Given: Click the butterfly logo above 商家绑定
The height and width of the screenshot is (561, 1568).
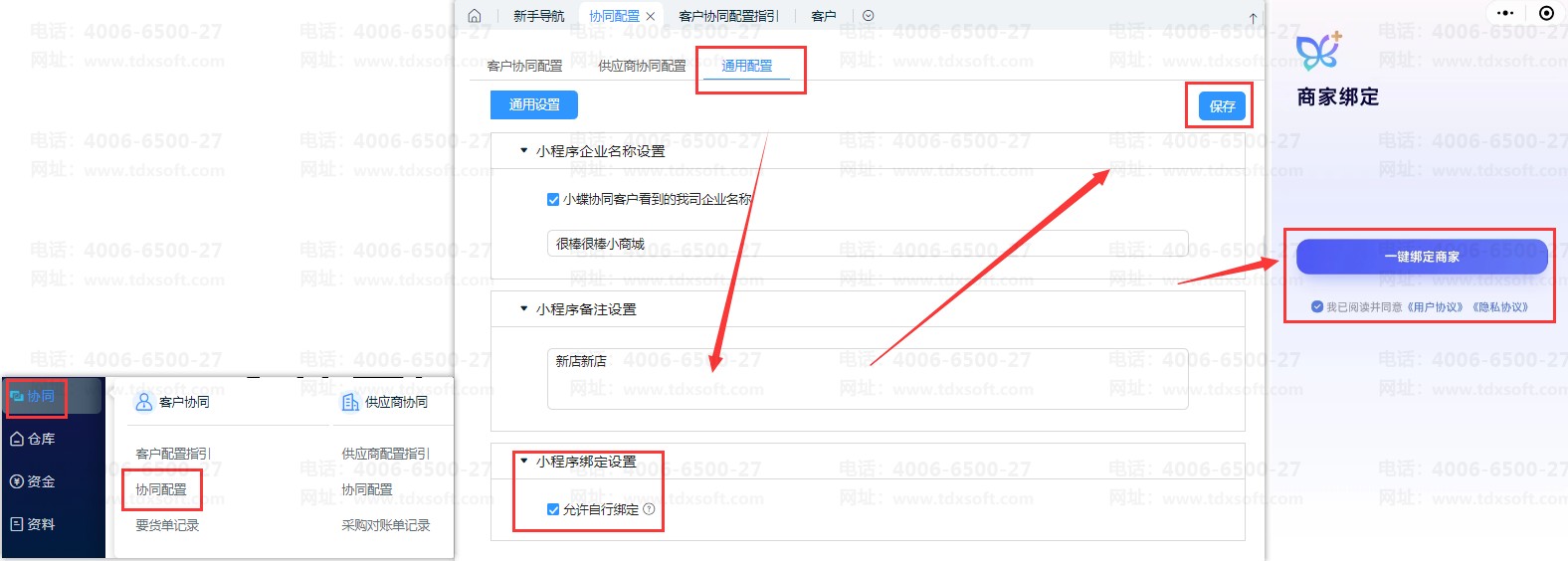Looking at the screenshot, I should (1319, 51).
